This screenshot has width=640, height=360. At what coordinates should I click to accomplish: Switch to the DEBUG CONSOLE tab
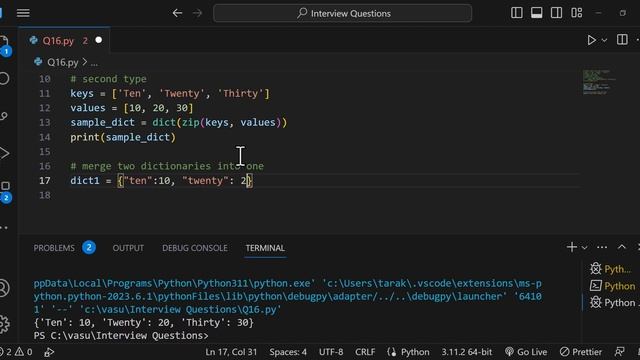(x=195, y=248)
